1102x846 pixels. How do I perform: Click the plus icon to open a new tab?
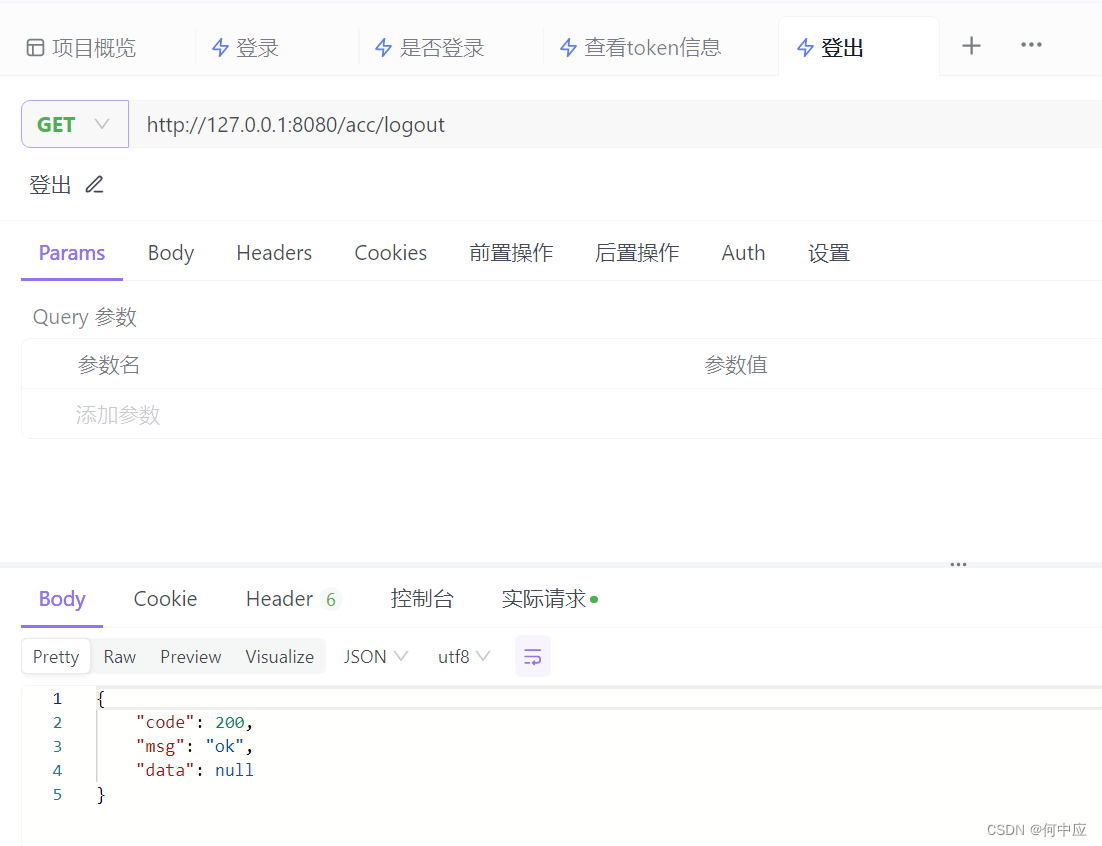971,45
